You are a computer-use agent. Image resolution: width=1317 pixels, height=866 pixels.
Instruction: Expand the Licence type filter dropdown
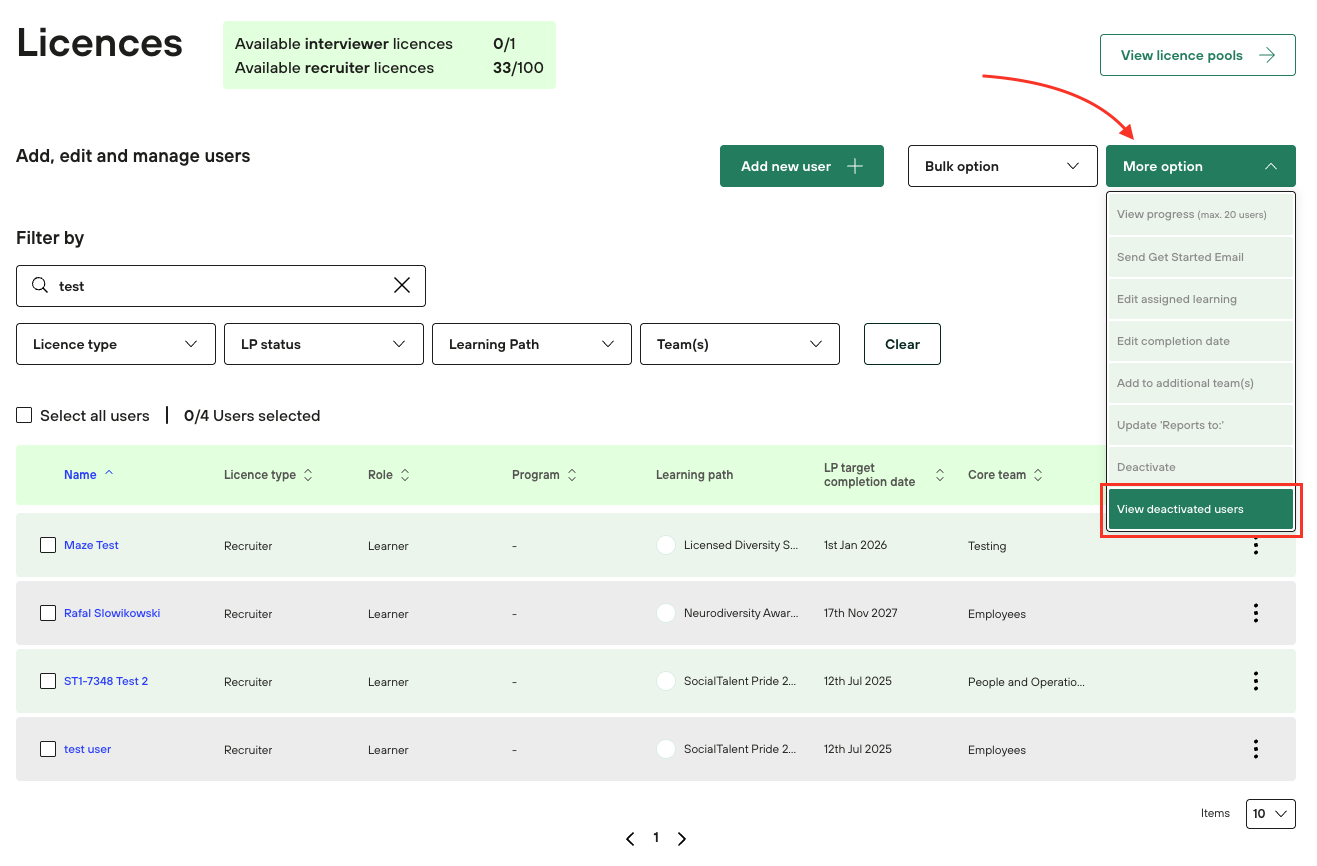116,344
